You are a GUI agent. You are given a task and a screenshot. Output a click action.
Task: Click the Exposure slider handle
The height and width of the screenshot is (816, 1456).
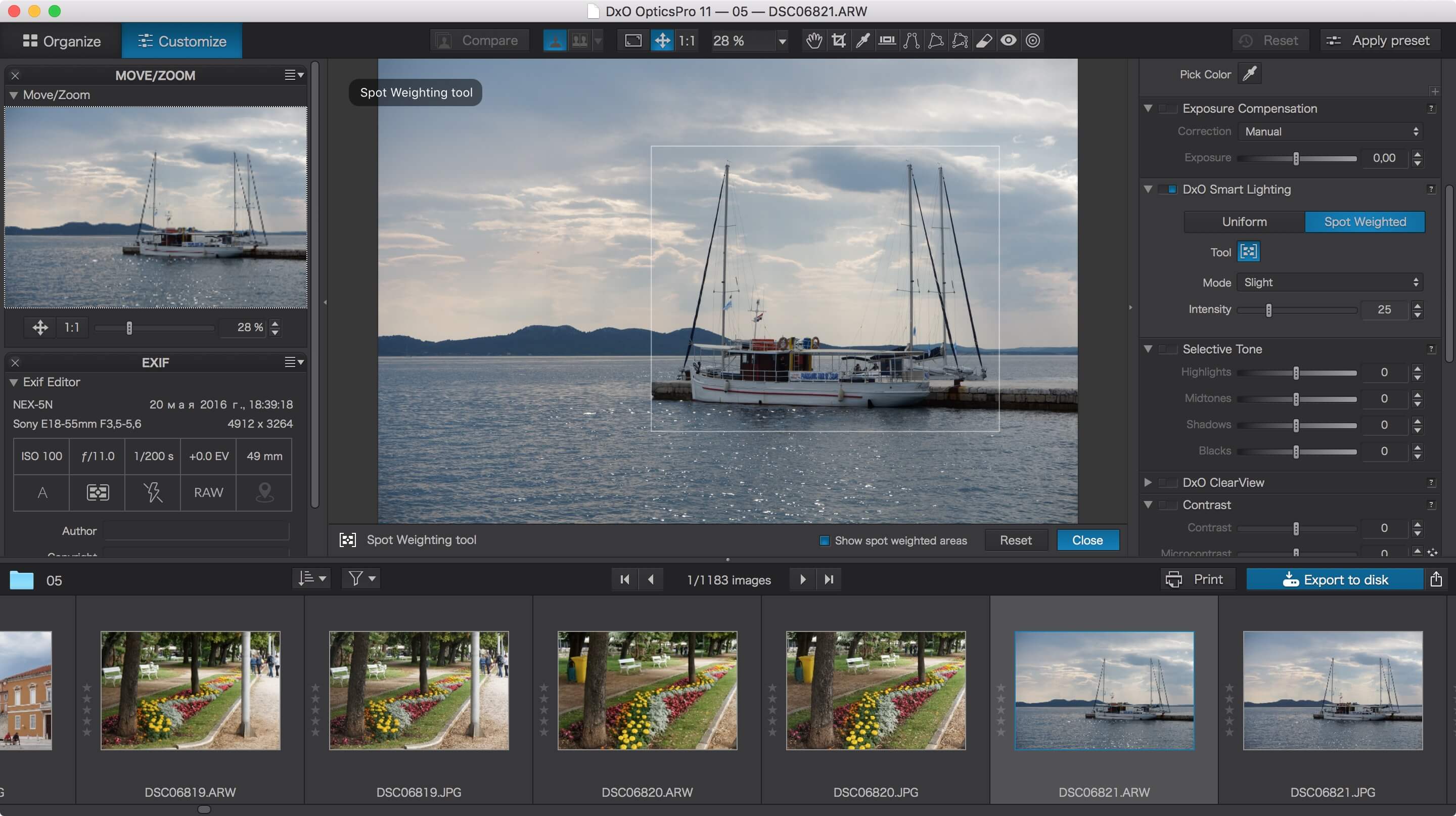[1296, 158]
